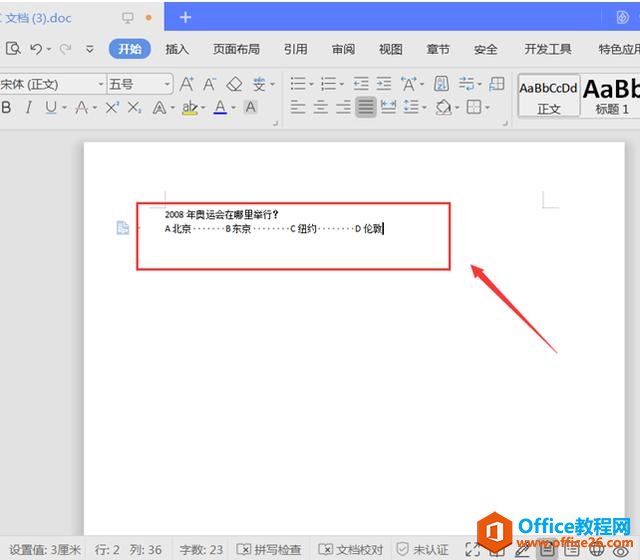
Task: Toggle underline formatting
Action: pyautogui.click(x=51, y=107)
